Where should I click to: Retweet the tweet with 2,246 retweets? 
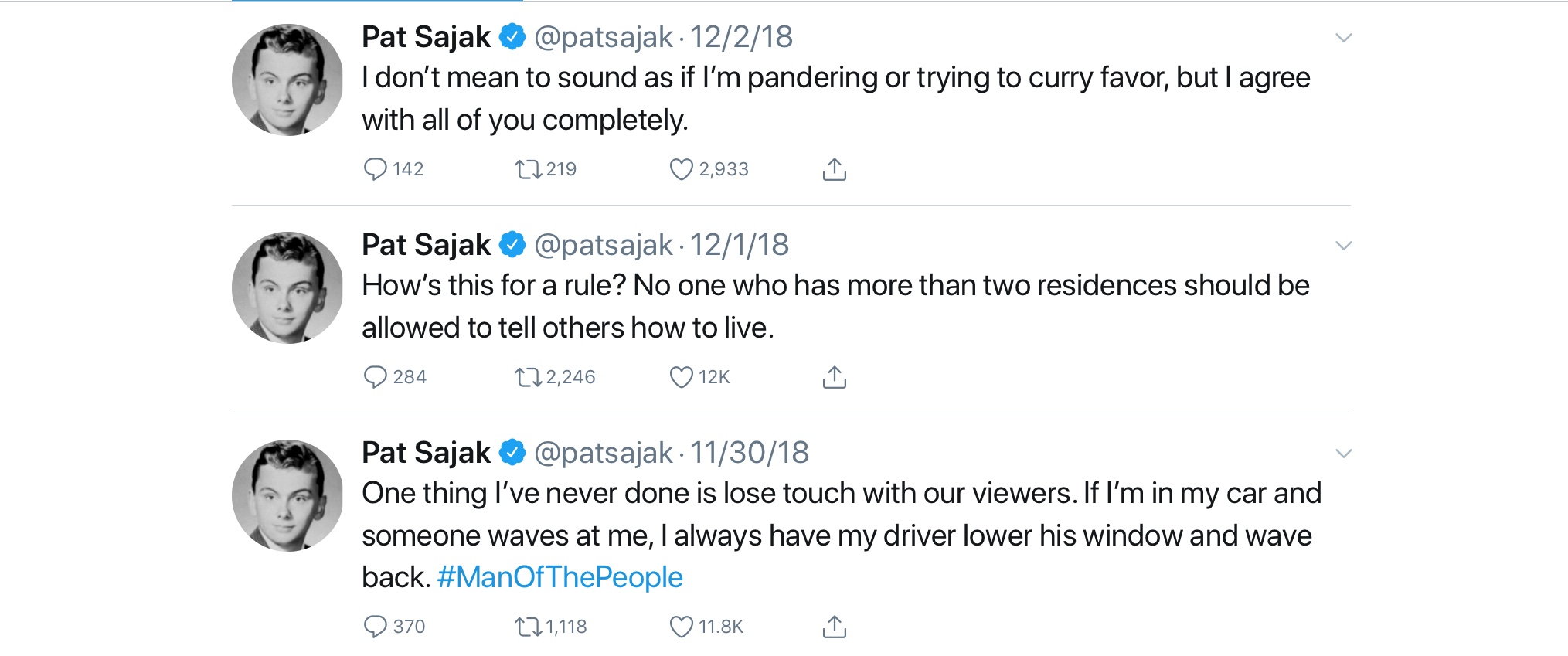click(x=529, y=377)
